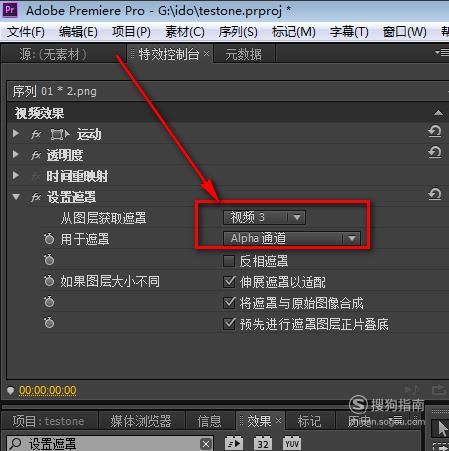
Task: Toggle the fx button for 设置遮罩
Action: (36, 197)
